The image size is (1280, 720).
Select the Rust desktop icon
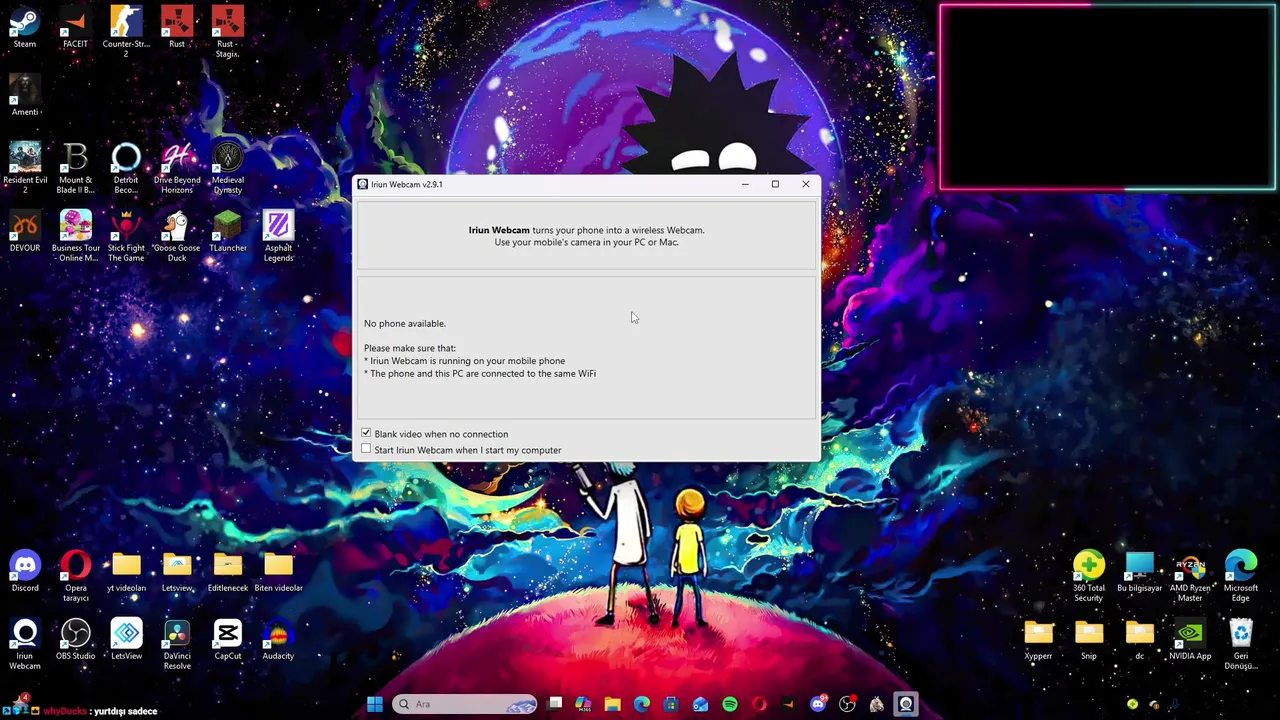(177, 28)
